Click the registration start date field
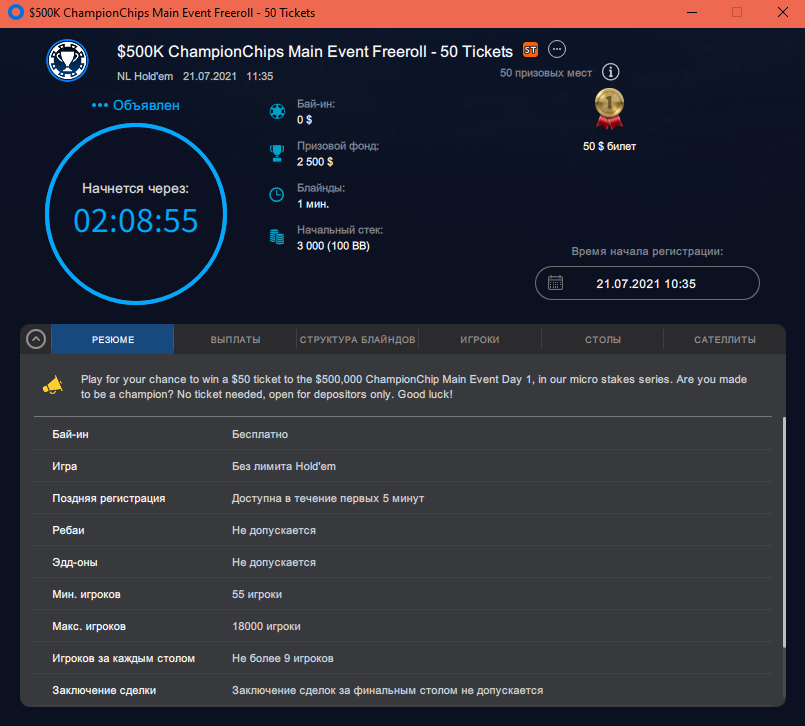The width and height of the screenshot is (805, 726). [x=647, y=283]
